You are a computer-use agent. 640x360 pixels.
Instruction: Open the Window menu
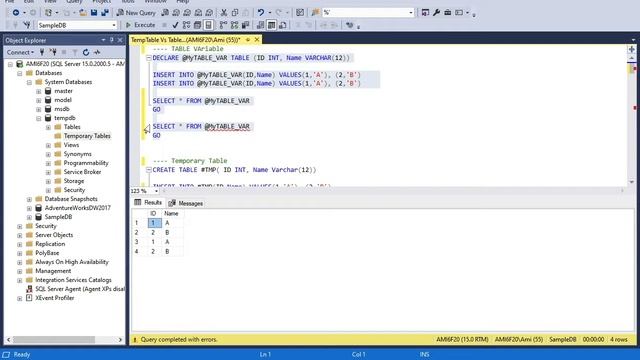[156, 2]
